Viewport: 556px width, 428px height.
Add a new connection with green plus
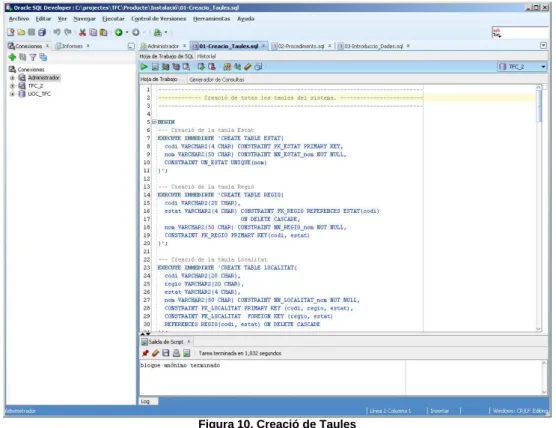point(12,57)
